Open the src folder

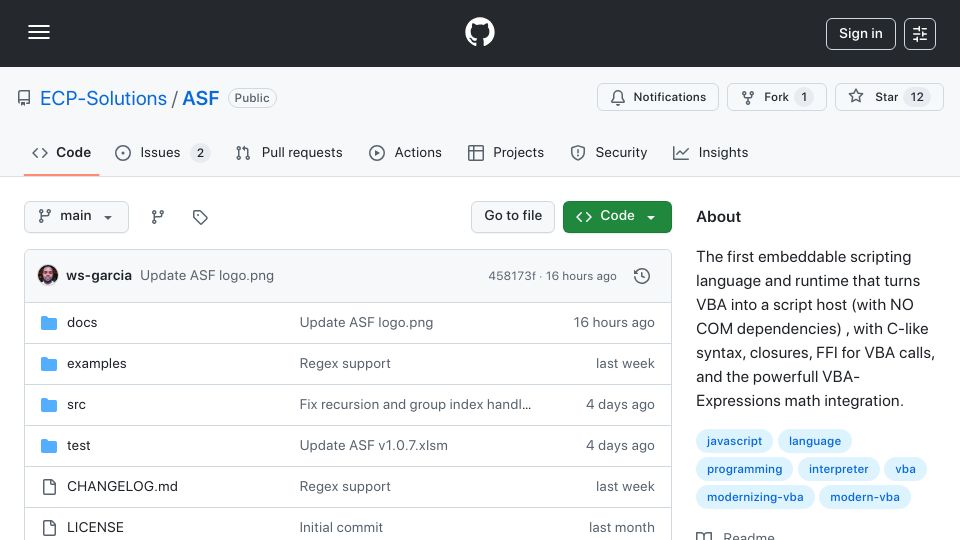click(x=77, y=405)
